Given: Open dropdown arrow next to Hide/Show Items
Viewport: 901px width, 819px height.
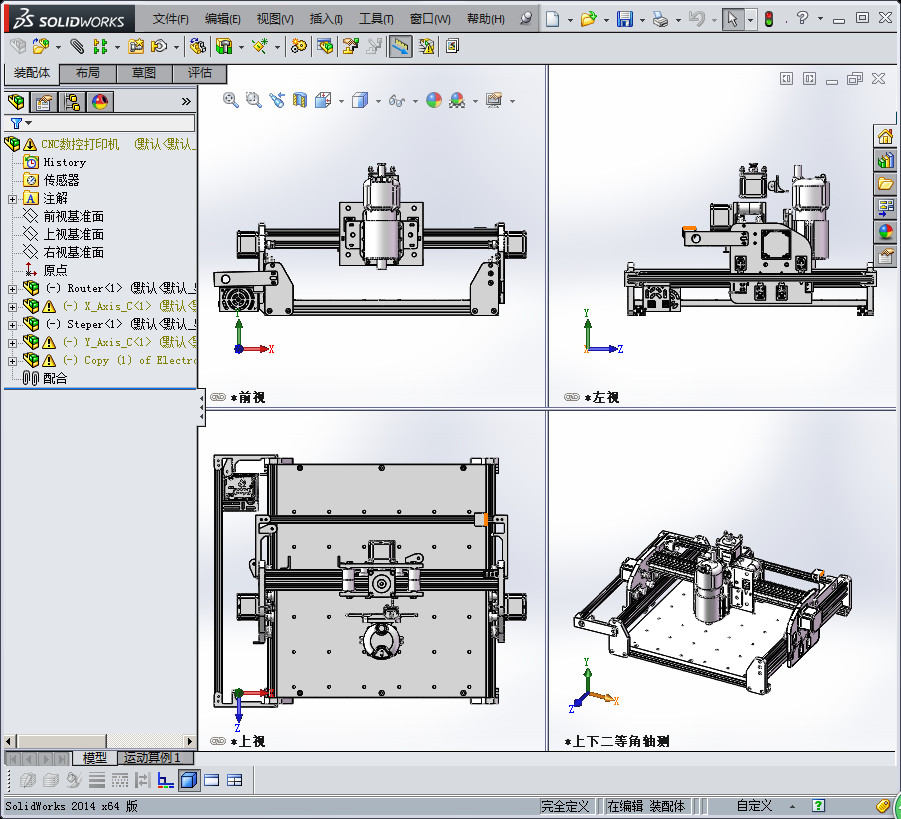Looking at the screenshot, I should pos(415,101).
